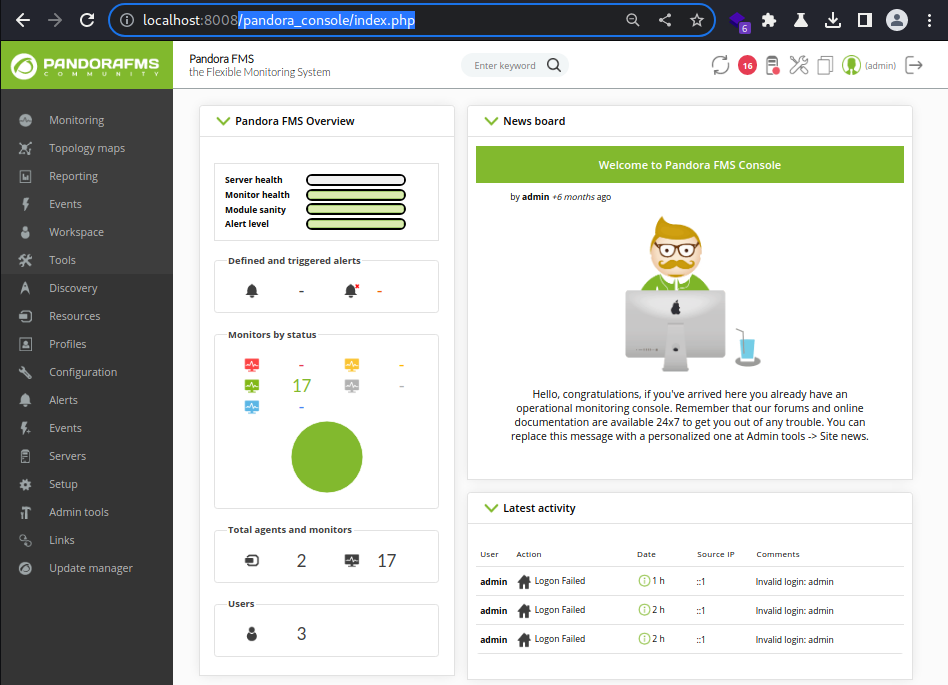
Task: Click the green monitors pie chart
Action: (327, 457)
